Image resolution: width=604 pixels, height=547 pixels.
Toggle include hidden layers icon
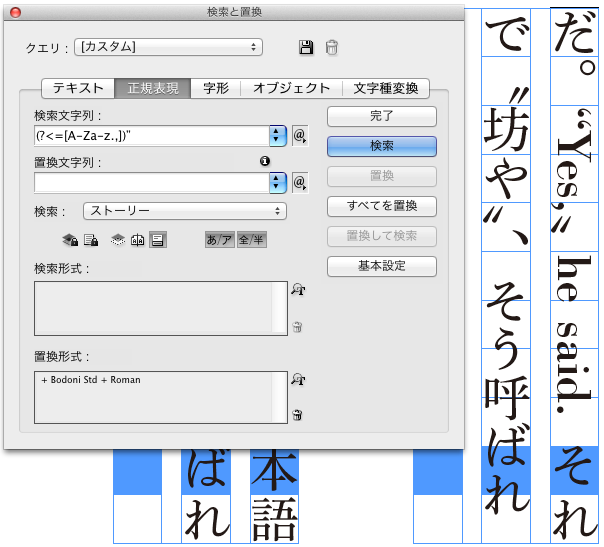(118, 240)
